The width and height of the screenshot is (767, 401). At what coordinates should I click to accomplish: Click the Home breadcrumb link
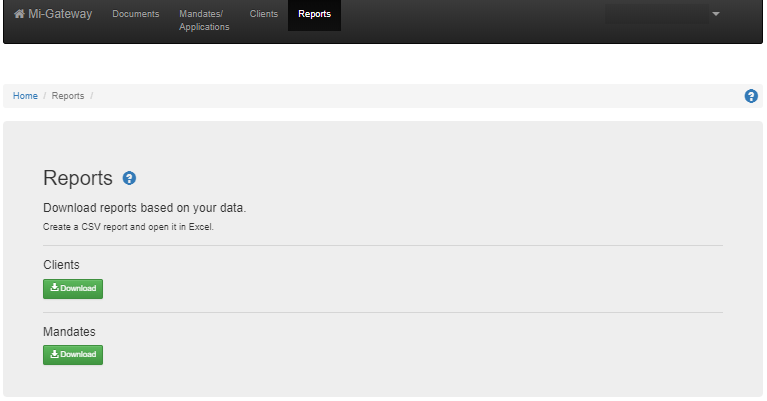tap(25, 96)
